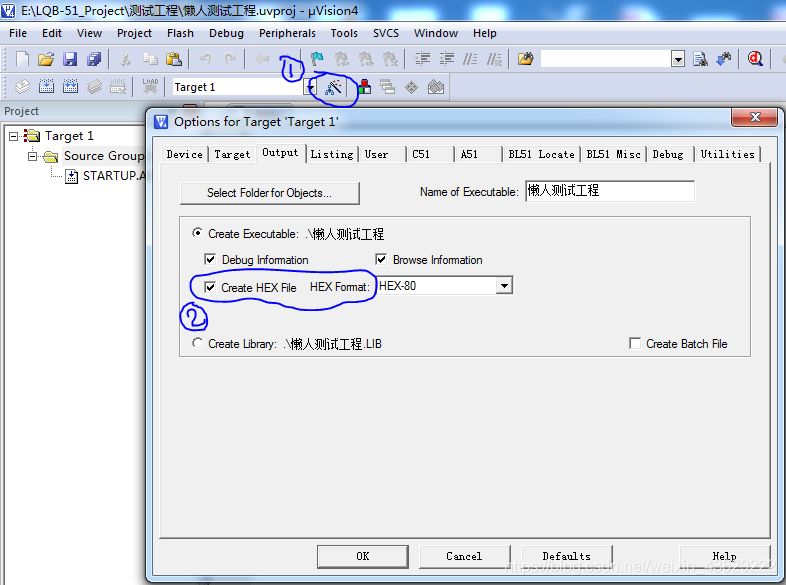Open dialog Help button
The image size is (786, 585).
pyautogui.click(x=724, y=556)
